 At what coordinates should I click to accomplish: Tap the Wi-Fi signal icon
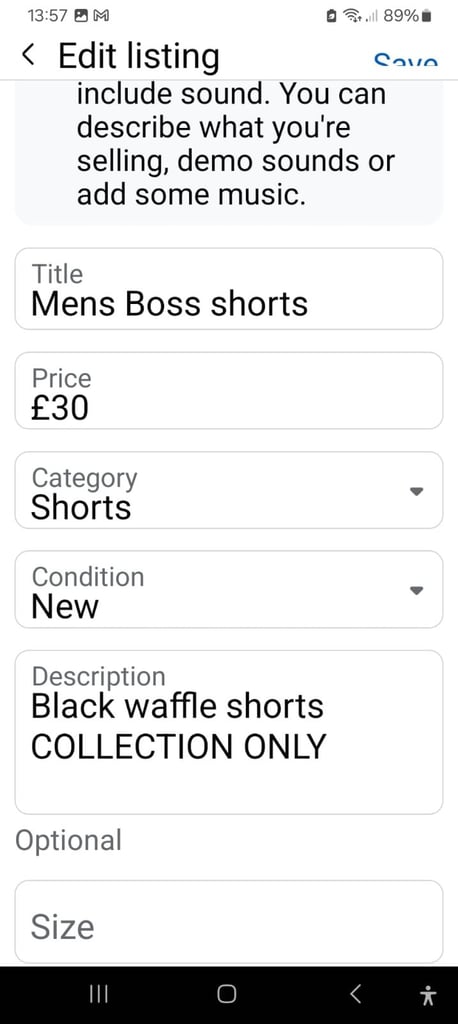[355, 16]
